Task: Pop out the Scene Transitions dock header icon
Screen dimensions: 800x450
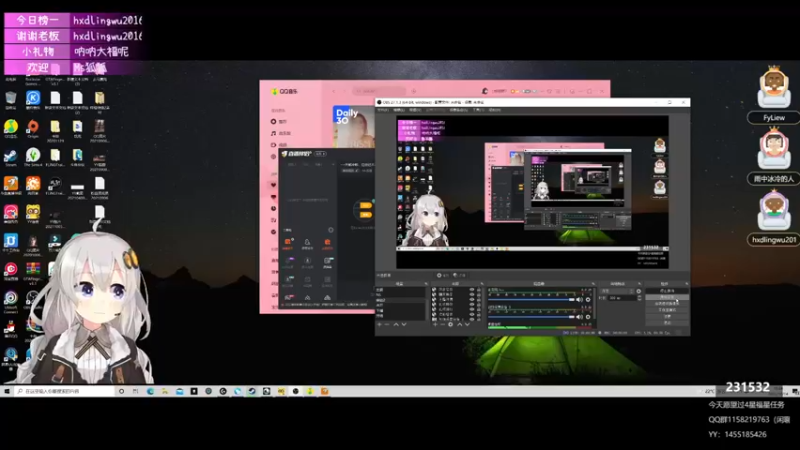Action: pos(639,284)
